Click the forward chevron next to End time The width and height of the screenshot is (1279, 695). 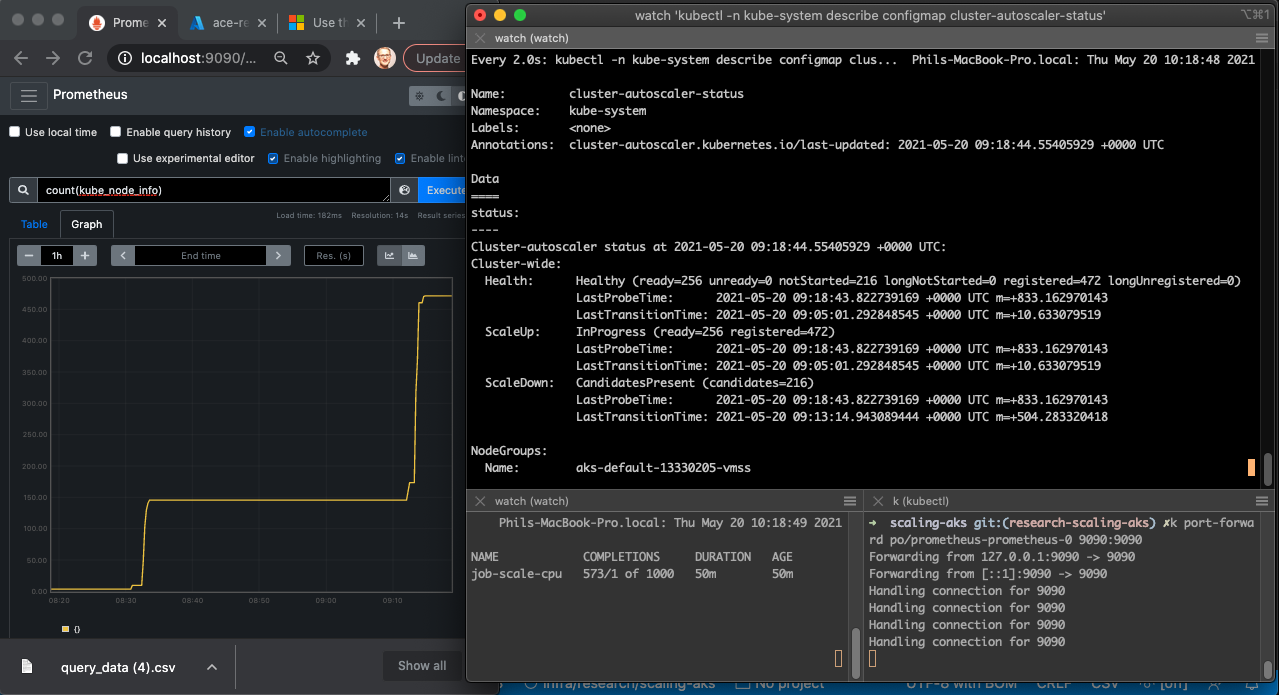pyautogui.click(x=277, y=255)
